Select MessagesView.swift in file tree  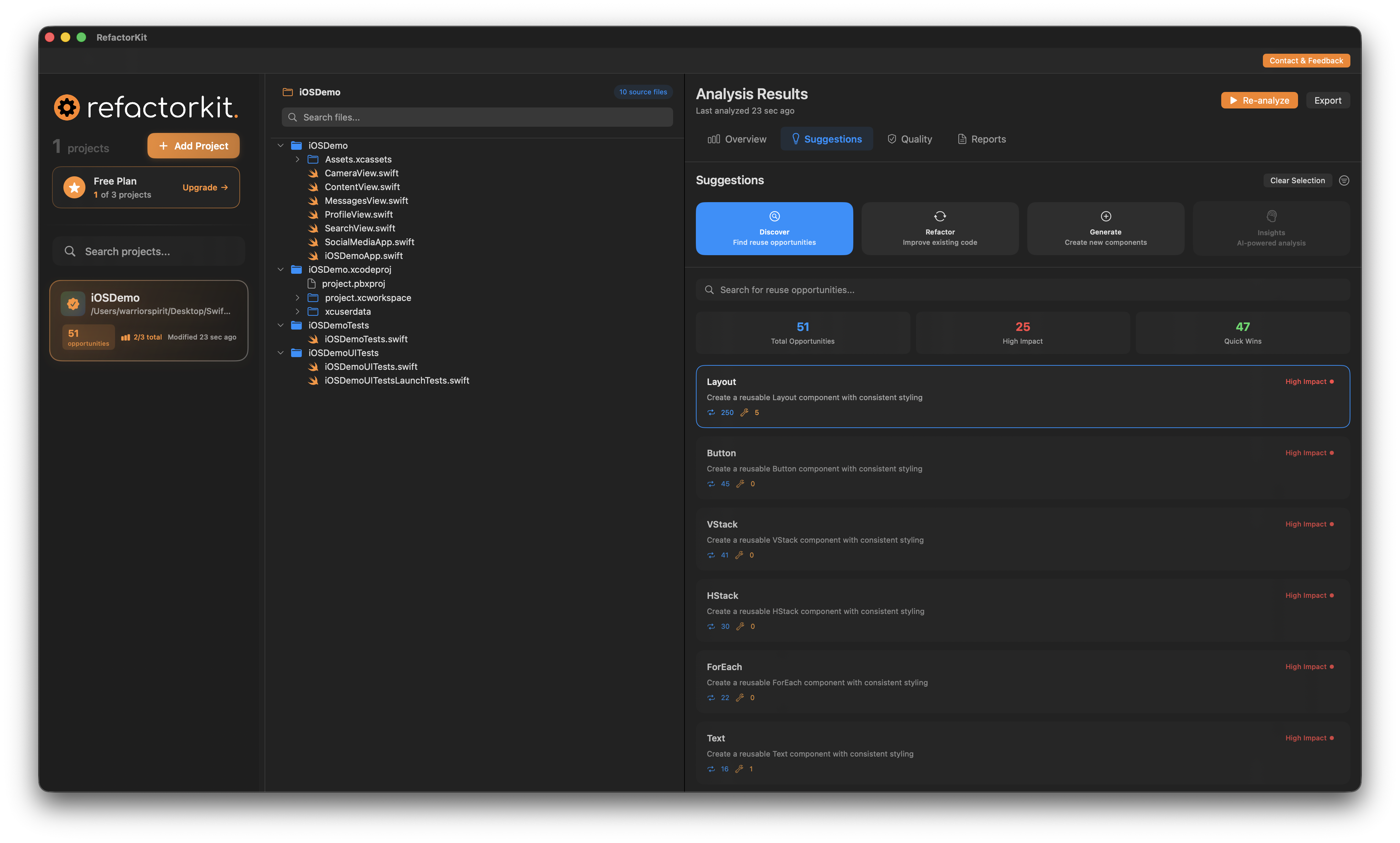[x=366, y=200]
